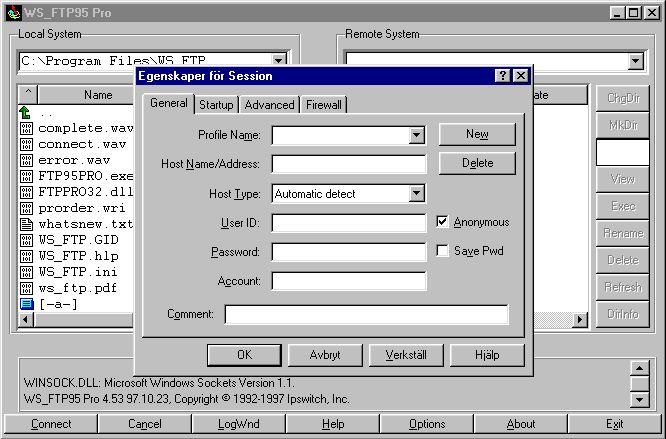Click the green parent directory arrow icon
The height and width of the screenshot is (439, 666).
click(x=25, y=113)
